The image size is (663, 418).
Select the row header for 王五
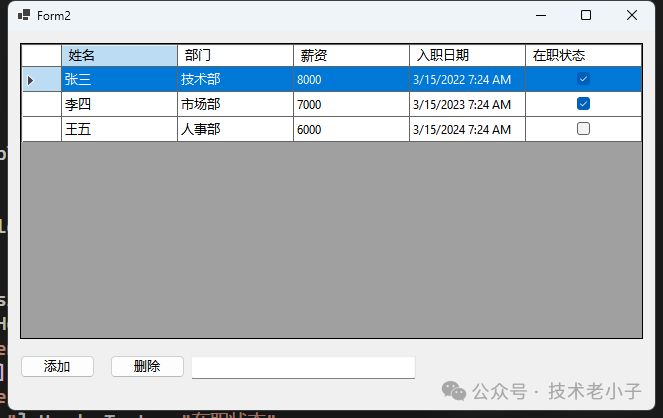pyautogui.click(x=41, y=129)
